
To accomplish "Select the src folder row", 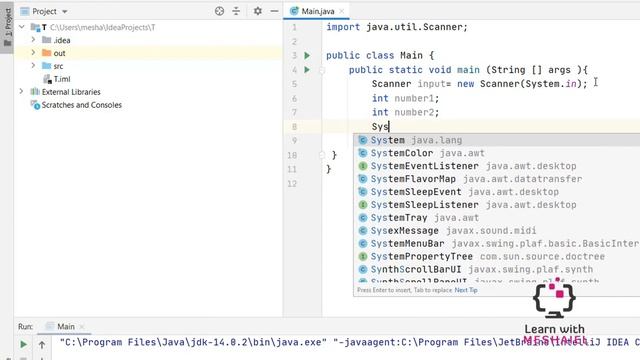I will pos(148,66).
